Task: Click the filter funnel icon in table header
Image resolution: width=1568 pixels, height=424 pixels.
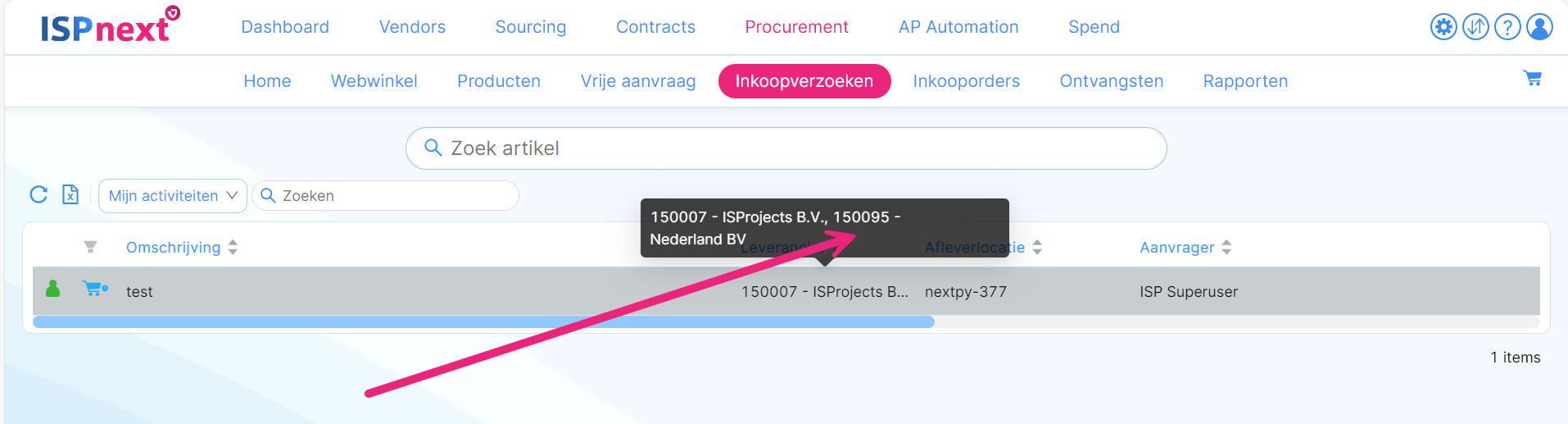Action: pos(91,247)
